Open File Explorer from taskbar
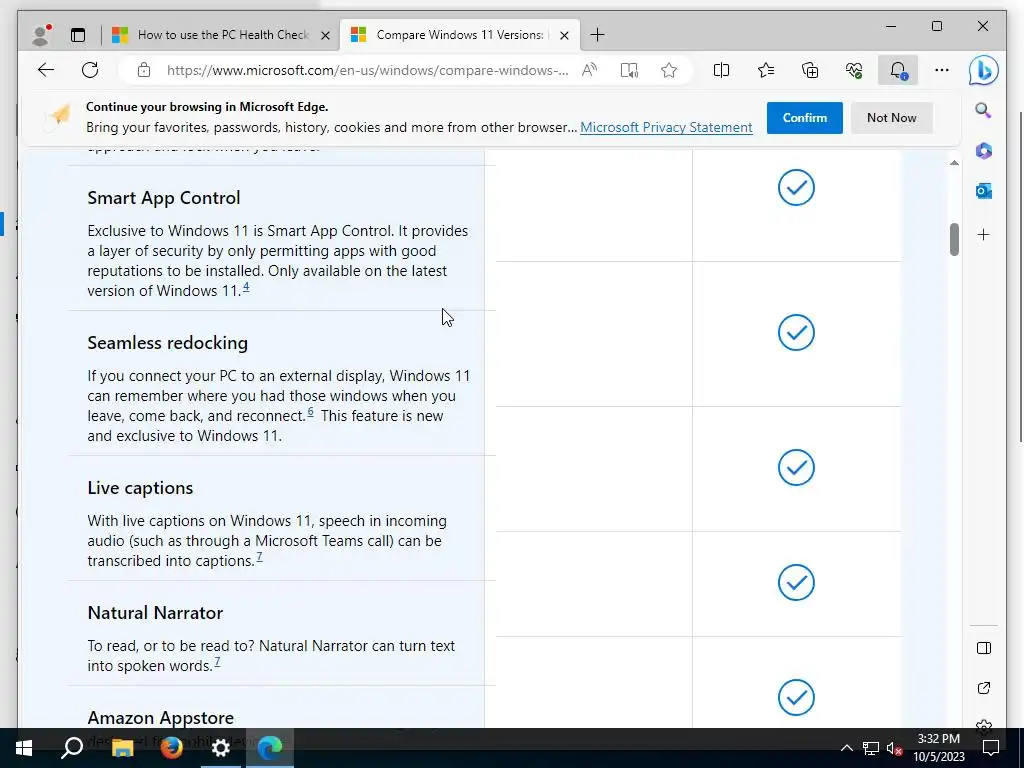This screenshot has width=1024, height=768. pyautogui.click(x=122, y=748)
